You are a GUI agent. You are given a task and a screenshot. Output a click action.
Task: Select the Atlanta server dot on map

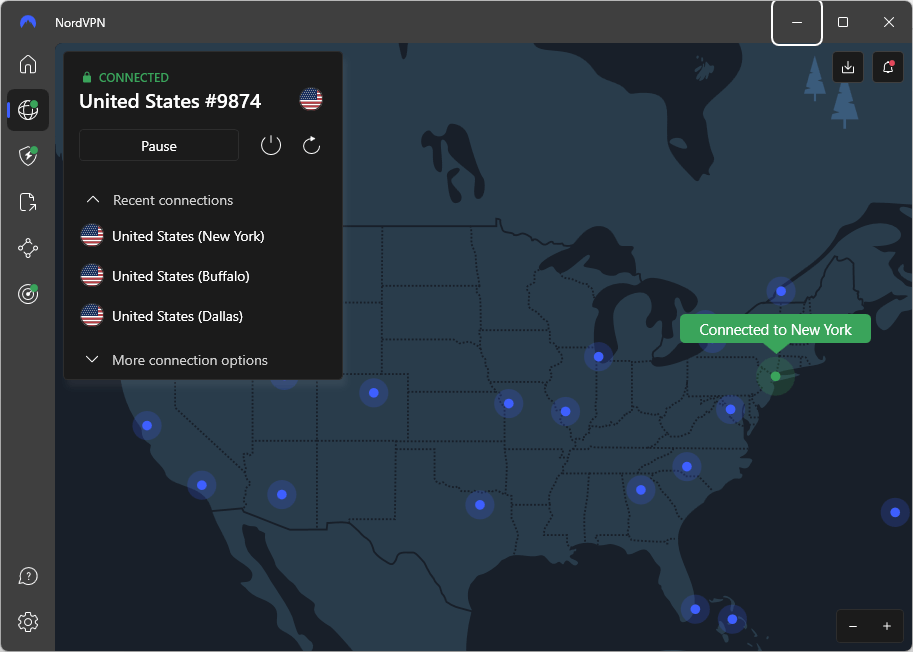[x=640, y=490]
